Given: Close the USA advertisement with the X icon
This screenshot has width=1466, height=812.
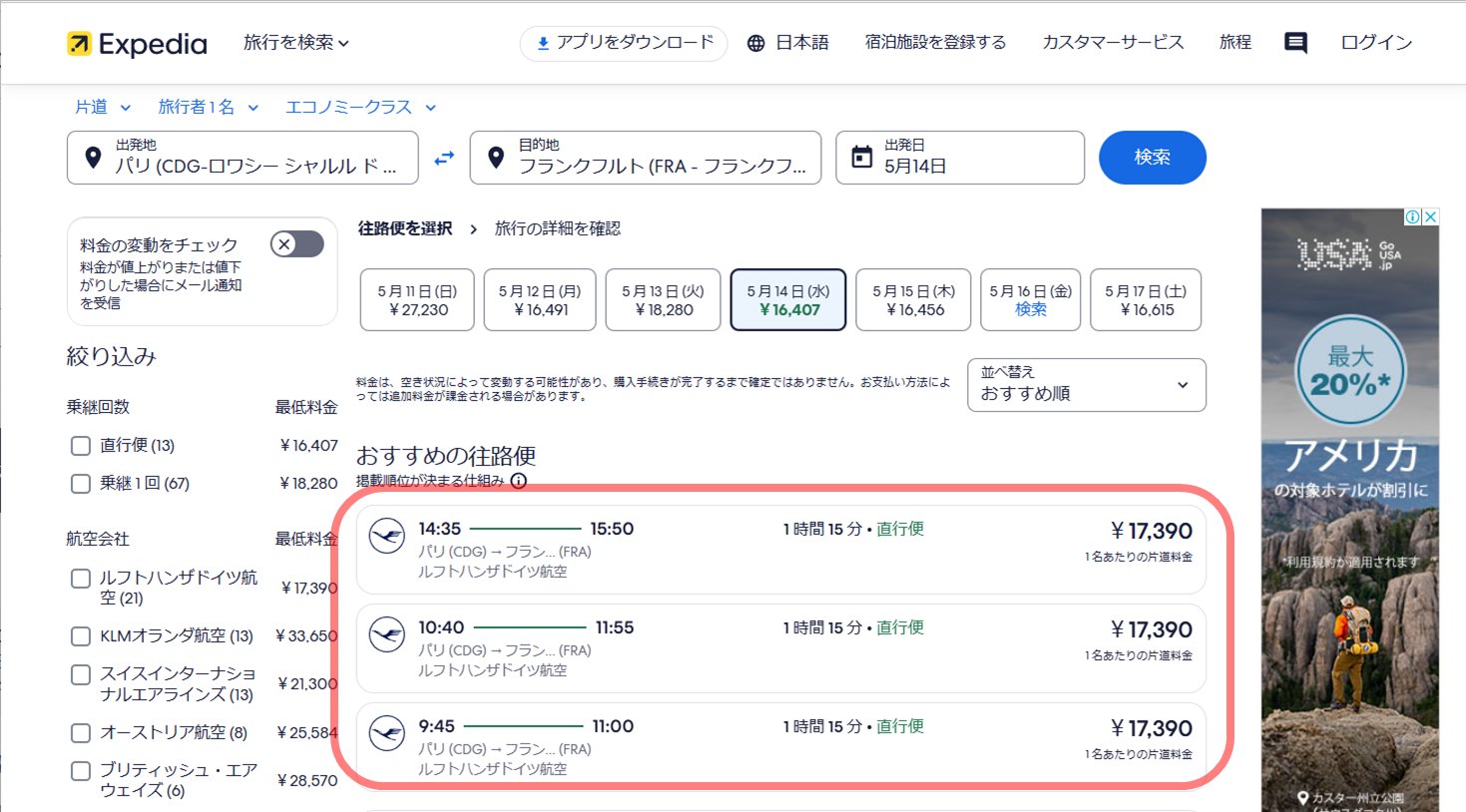Looking at the screenshot, I should (x=1430, y=216).
